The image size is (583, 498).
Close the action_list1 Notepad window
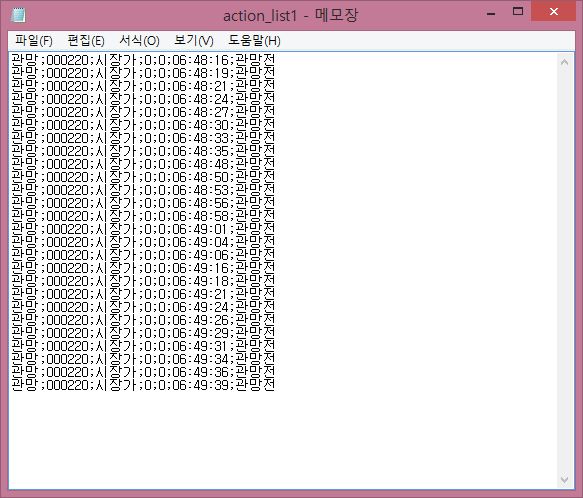(x=554, y=12)
